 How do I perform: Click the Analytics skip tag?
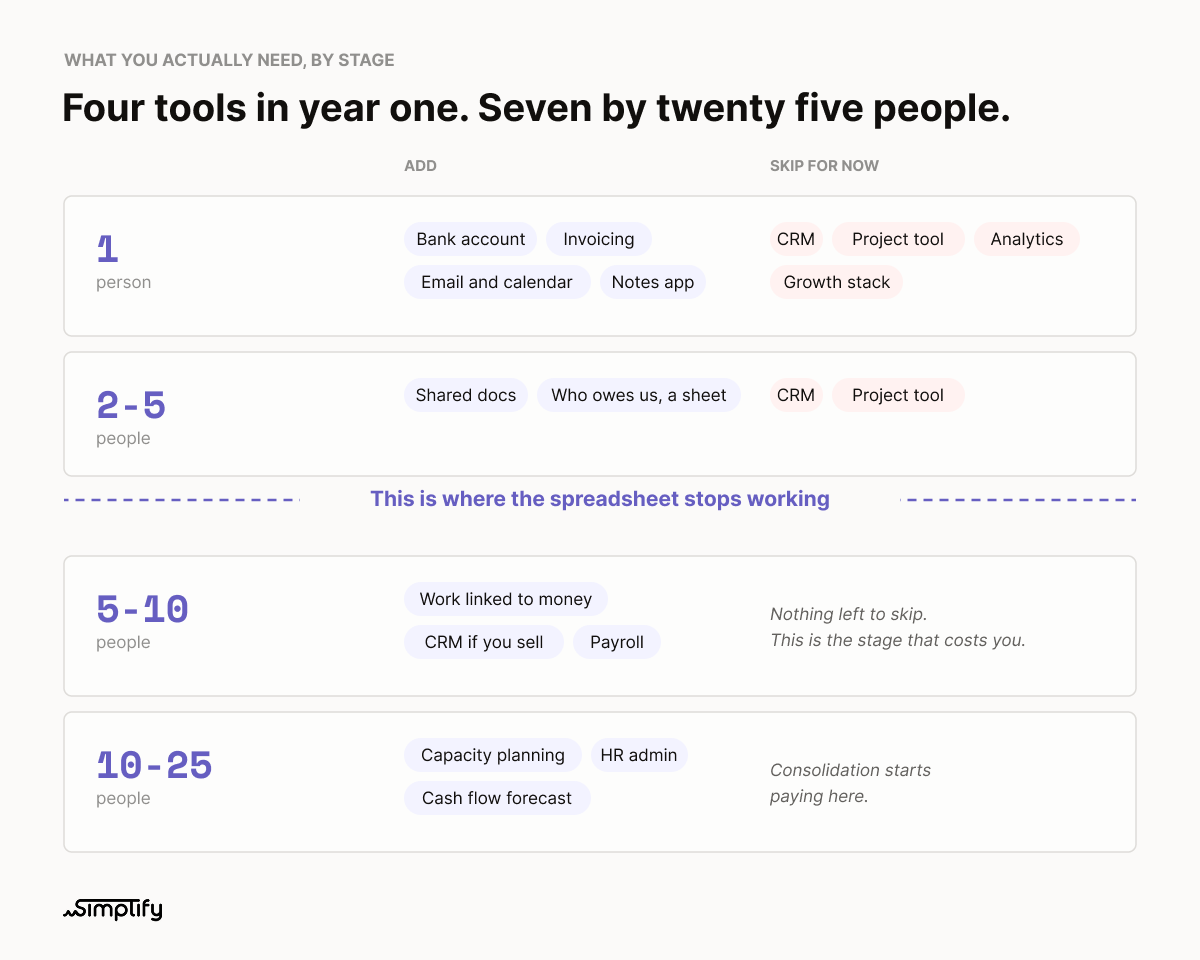pyautogui.click(x=1027, y=239)
